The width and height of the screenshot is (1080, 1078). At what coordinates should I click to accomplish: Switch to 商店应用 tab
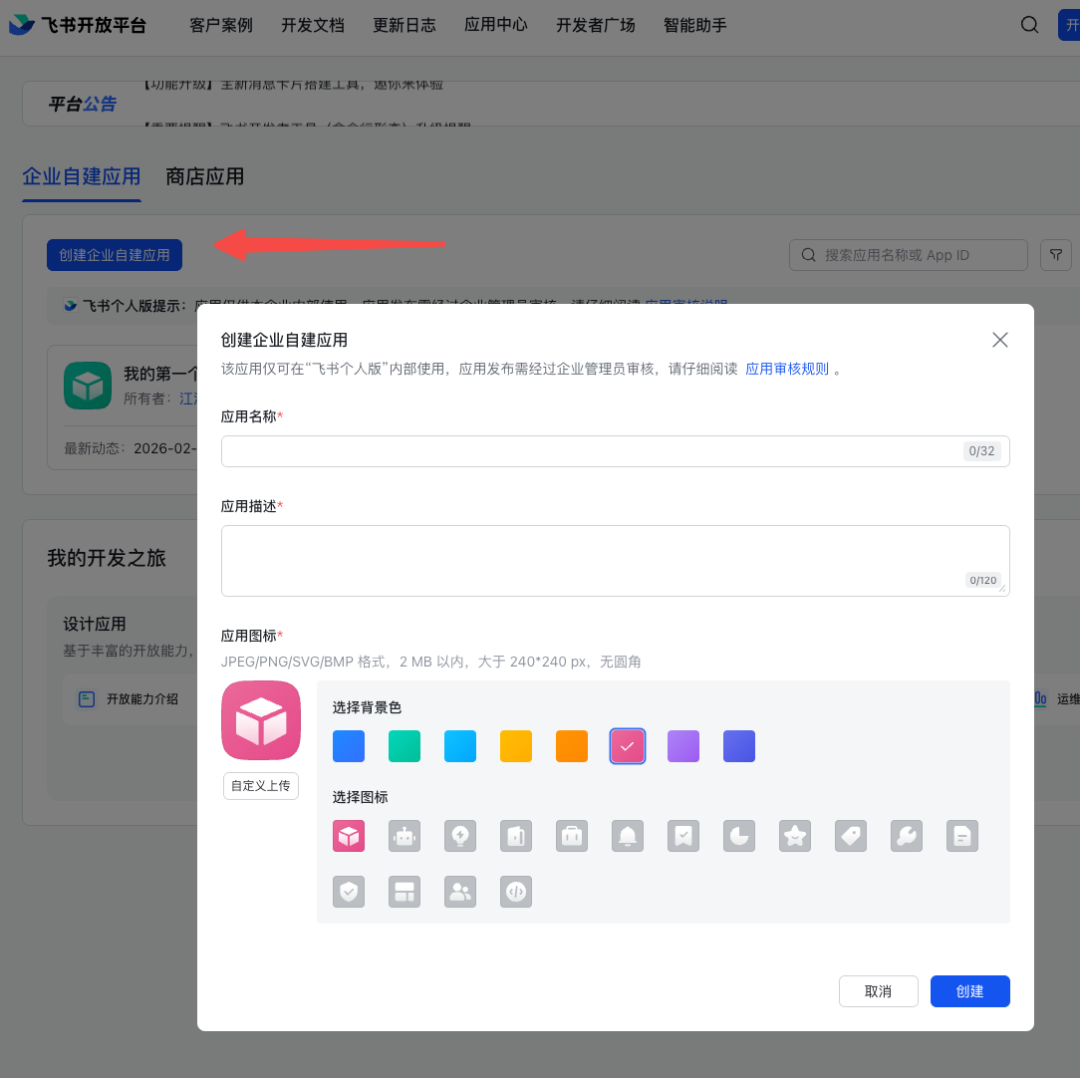(x=205, y=177)
